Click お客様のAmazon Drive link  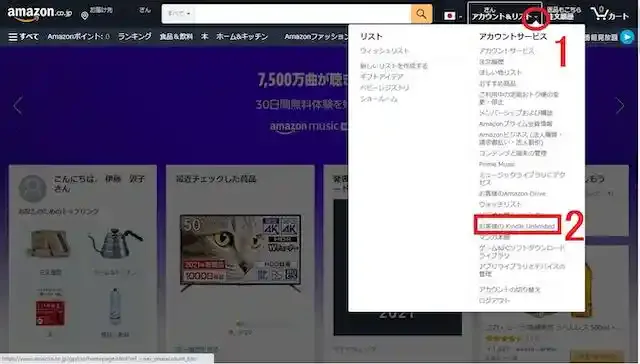(512, 193)
